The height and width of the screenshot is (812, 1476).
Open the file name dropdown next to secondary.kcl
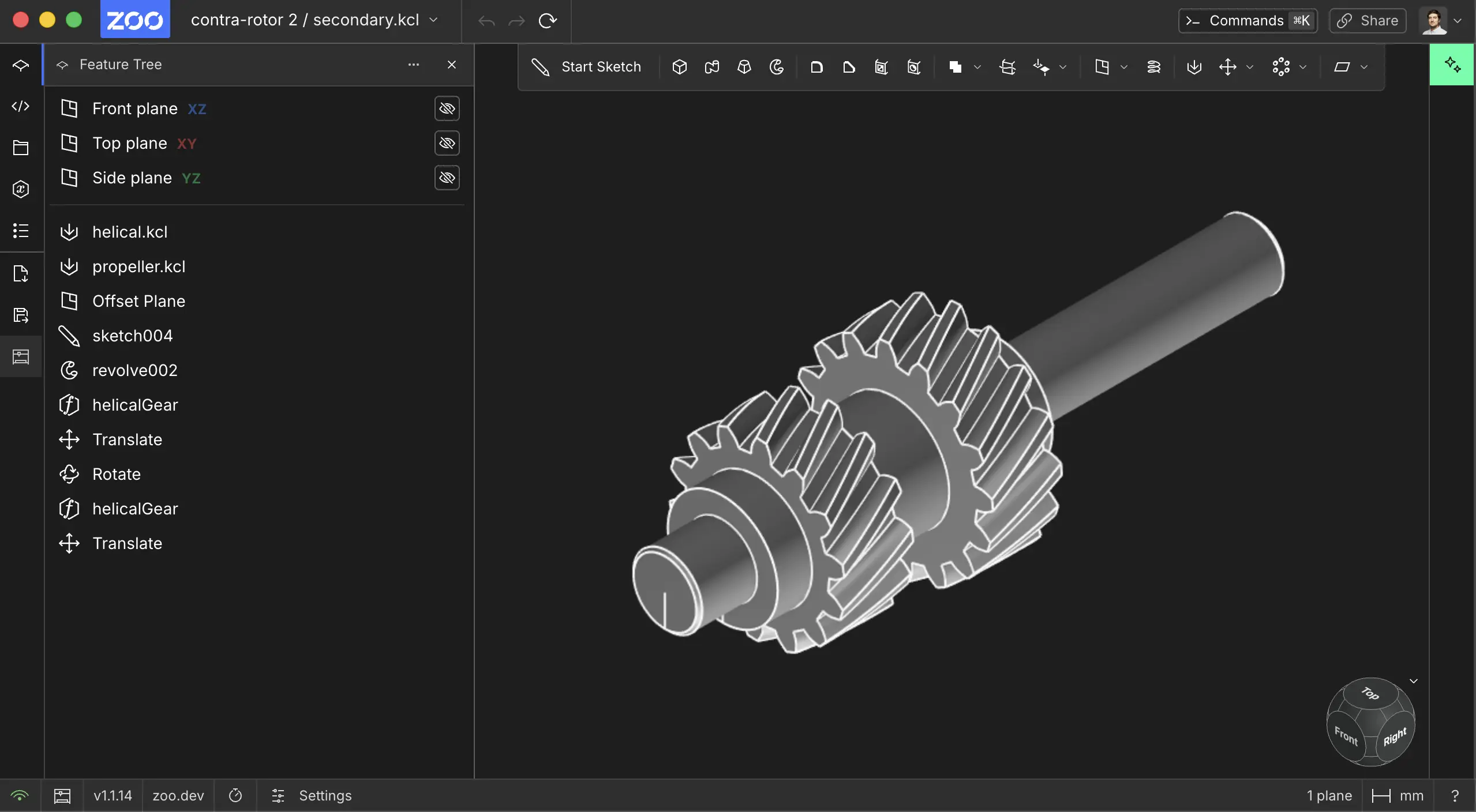434,20
